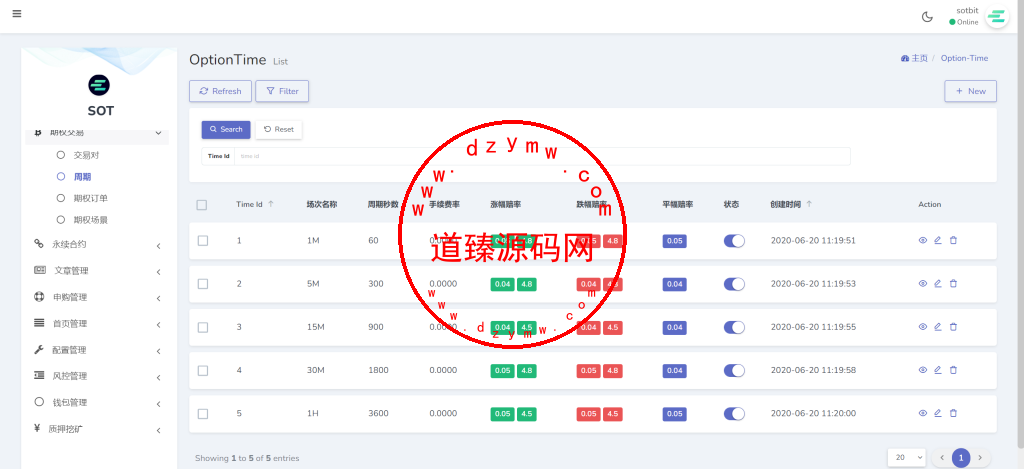This screenshot has width=1024, height=469.
Task: Delete the 1H row
Action: coord(953,413)
